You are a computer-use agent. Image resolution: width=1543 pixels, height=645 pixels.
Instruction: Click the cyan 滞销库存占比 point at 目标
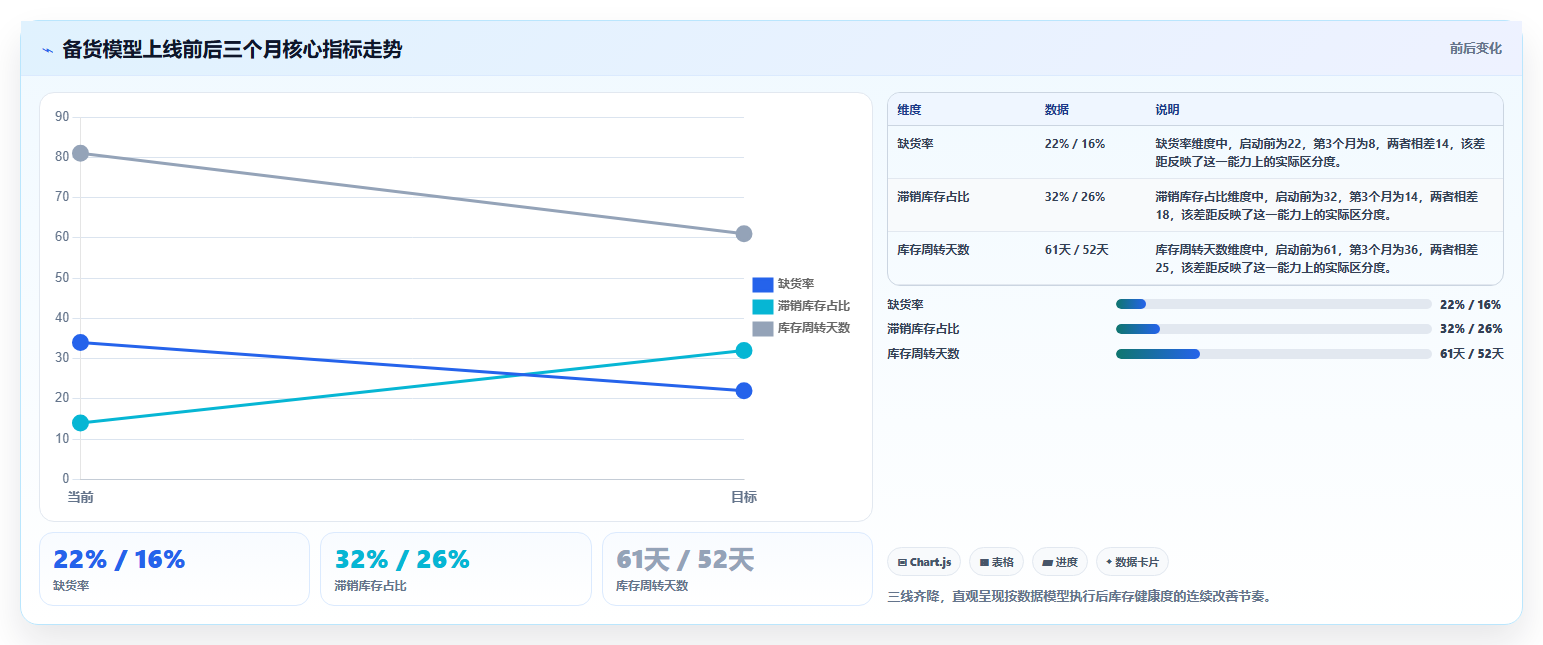click(x=744, y=350)
